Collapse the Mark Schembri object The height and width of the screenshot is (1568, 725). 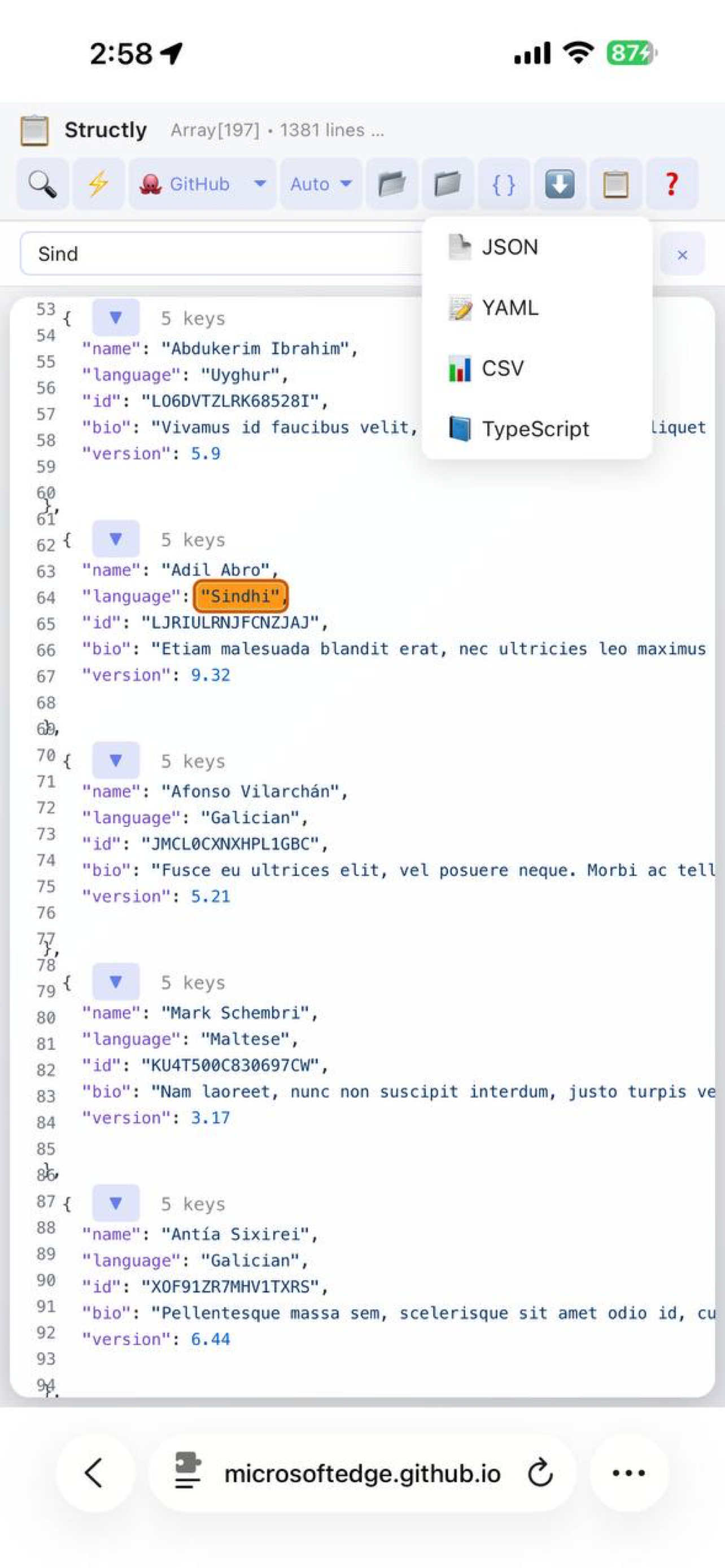(x=116, y=983)
